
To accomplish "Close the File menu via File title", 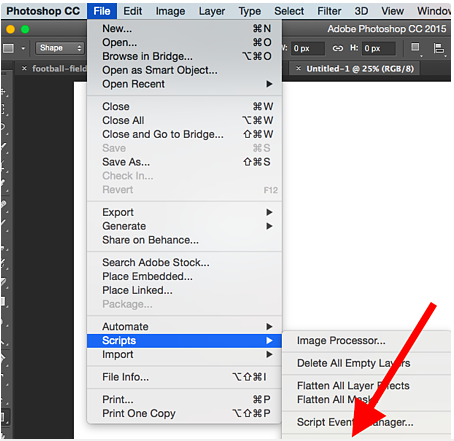I will [102, 11].
